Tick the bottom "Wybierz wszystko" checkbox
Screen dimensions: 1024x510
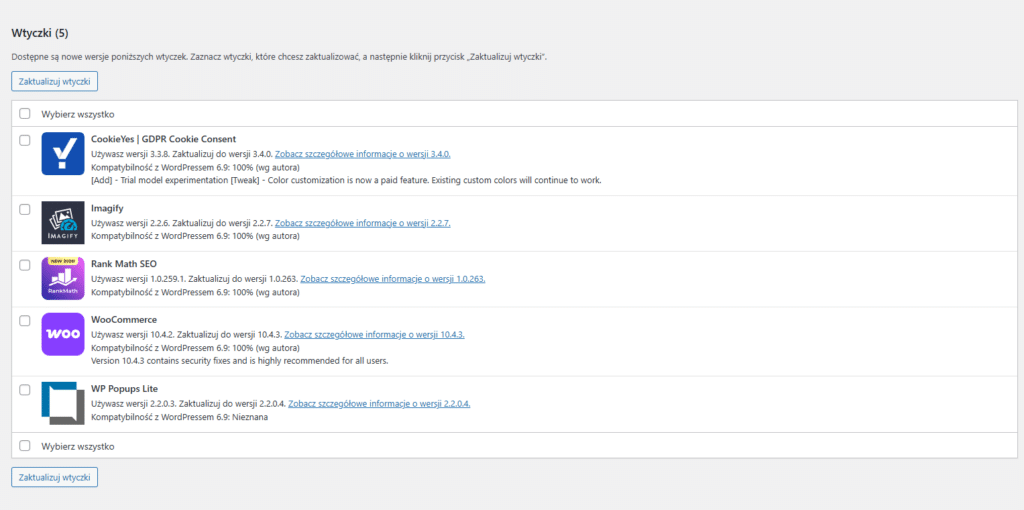(x=25, y=446)
